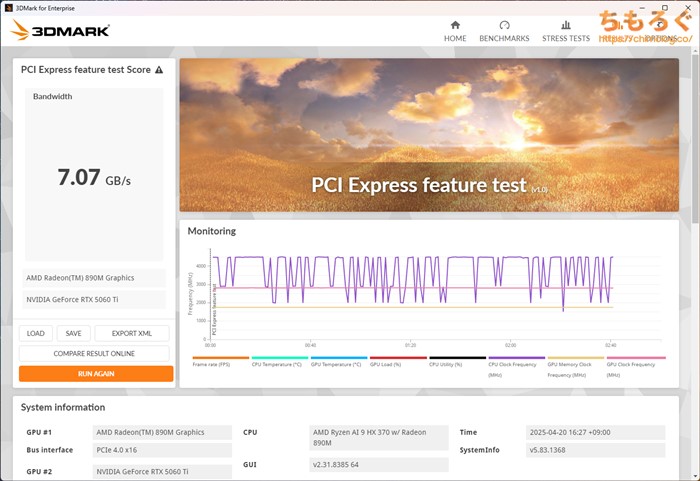Click the GUI version v2.31.8385 64
Screen dimensions: 700x481
pyautogui.click(x=379, y=464)
